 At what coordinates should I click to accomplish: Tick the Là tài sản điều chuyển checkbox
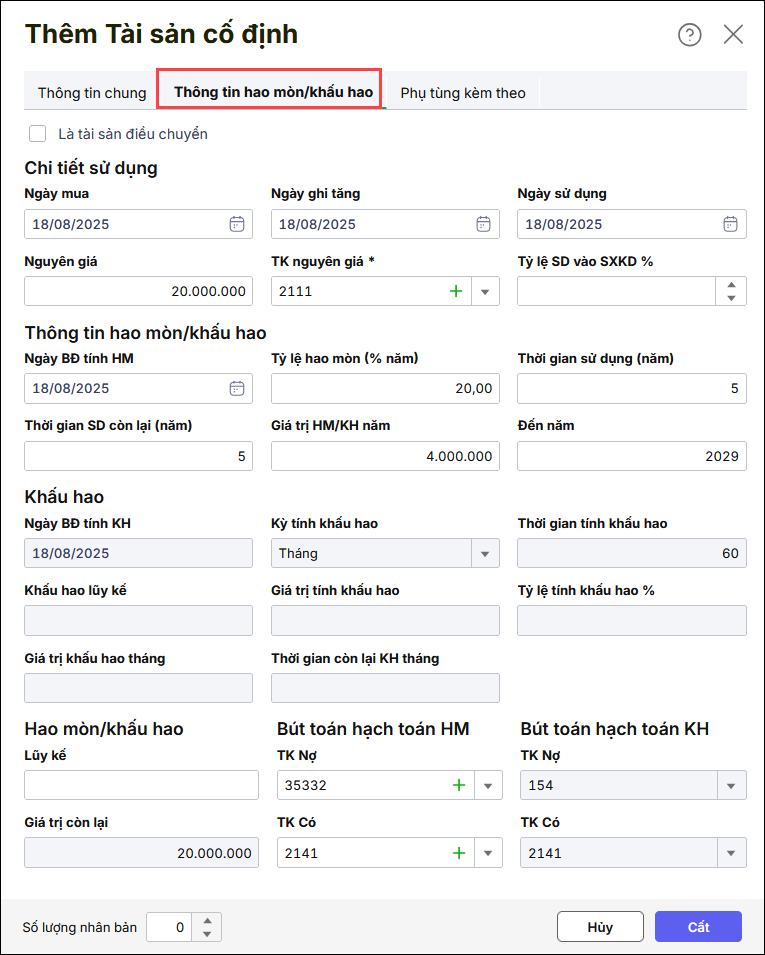38,133
